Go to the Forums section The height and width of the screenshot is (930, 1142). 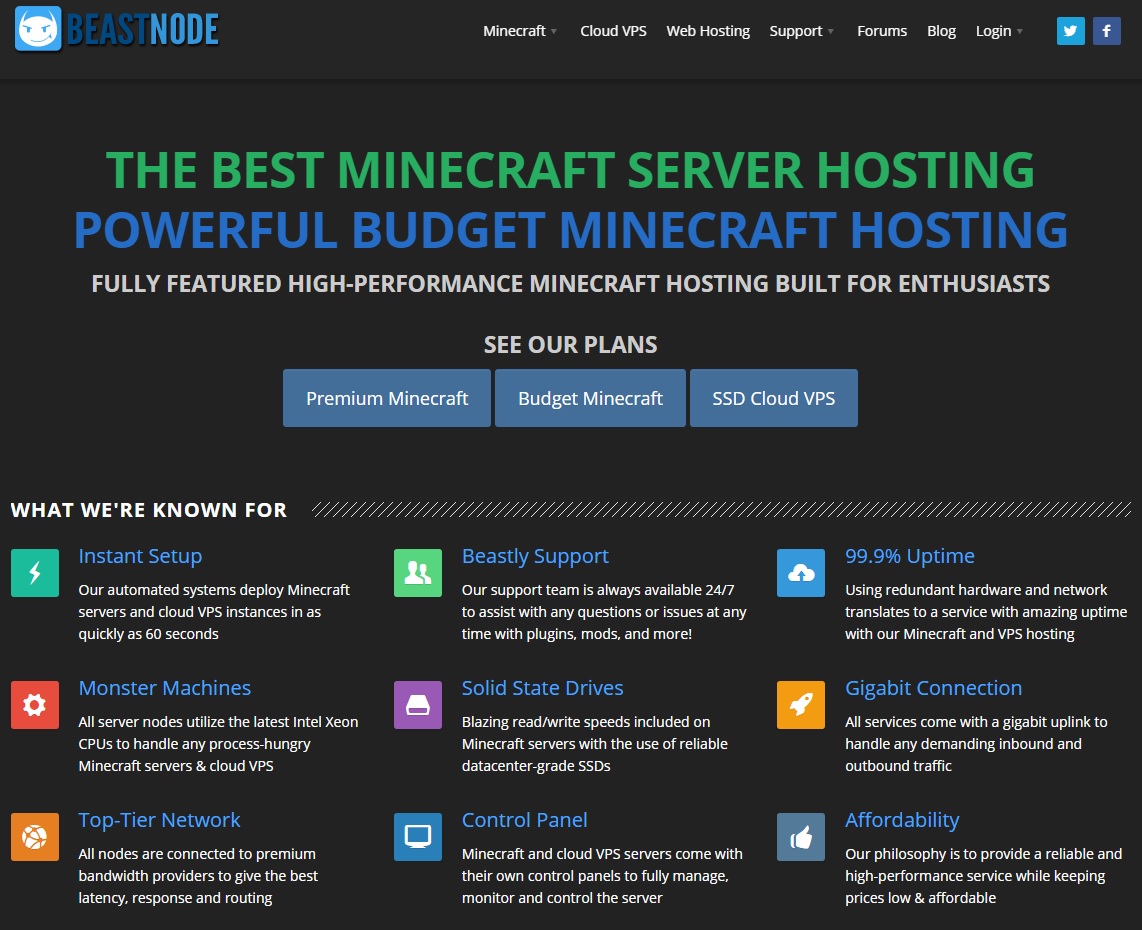(881, 31)
